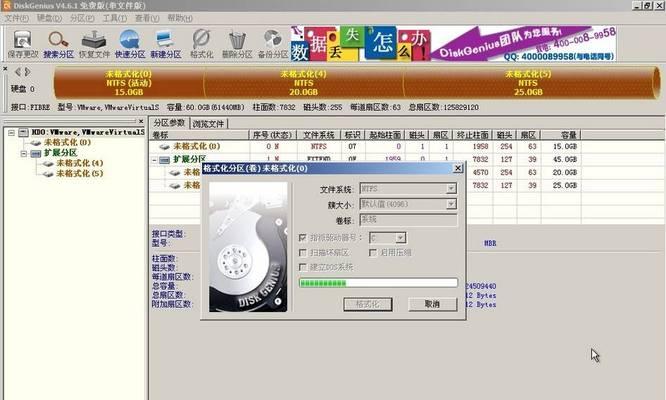Click the 起始柱面 column header
The image size is (666, 400).
[x=385, y=135]
